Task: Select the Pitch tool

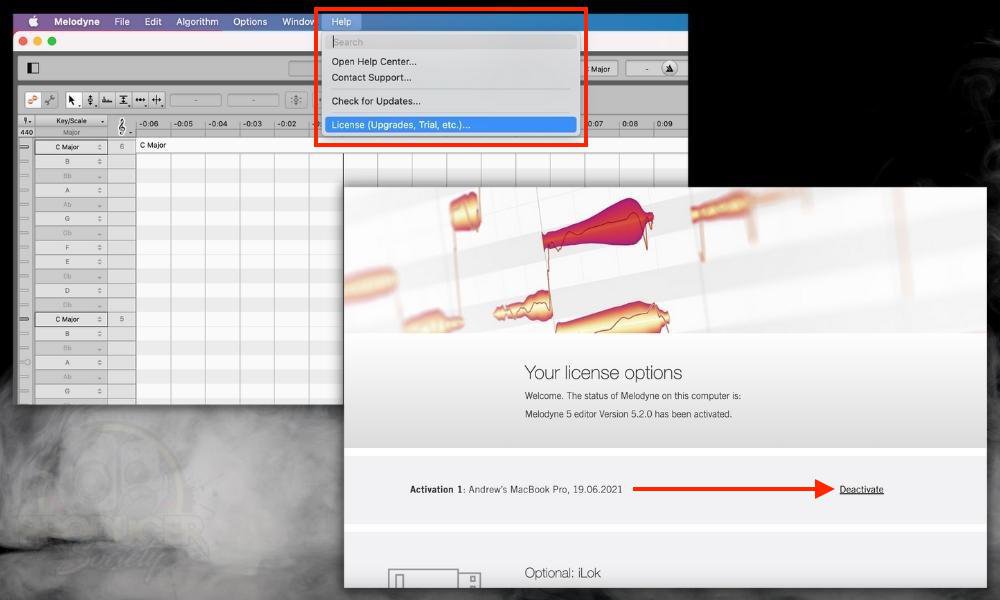Action: click(x=90, y=100)
